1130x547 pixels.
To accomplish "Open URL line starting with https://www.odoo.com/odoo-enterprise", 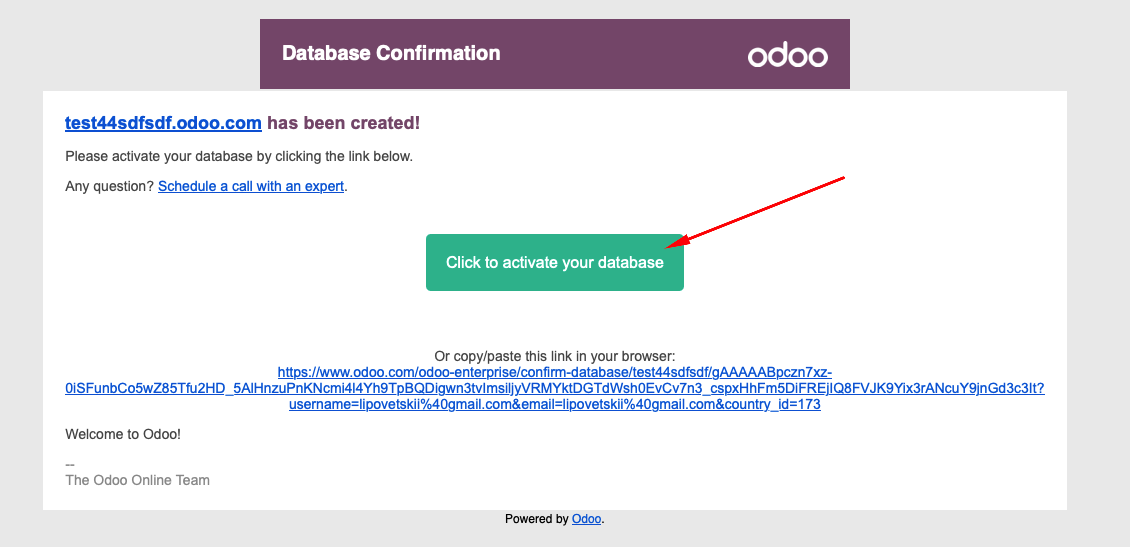I will pyautogui.click(x=555, y=372).
